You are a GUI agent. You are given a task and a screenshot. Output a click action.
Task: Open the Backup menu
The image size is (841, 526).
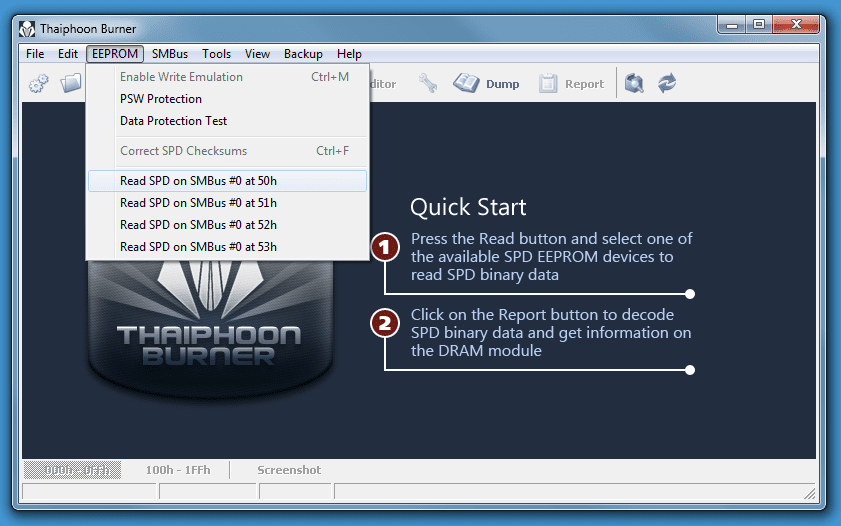tap(303, 54)
